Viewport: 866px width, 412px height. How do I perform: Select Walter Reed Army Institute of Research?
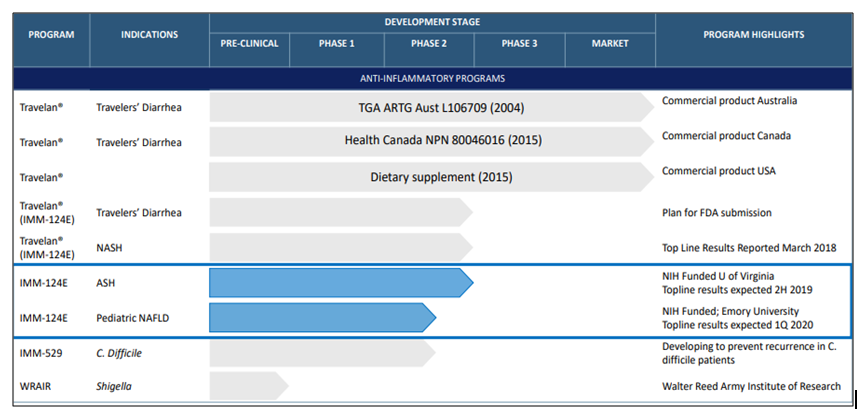[x=751, y=386]
